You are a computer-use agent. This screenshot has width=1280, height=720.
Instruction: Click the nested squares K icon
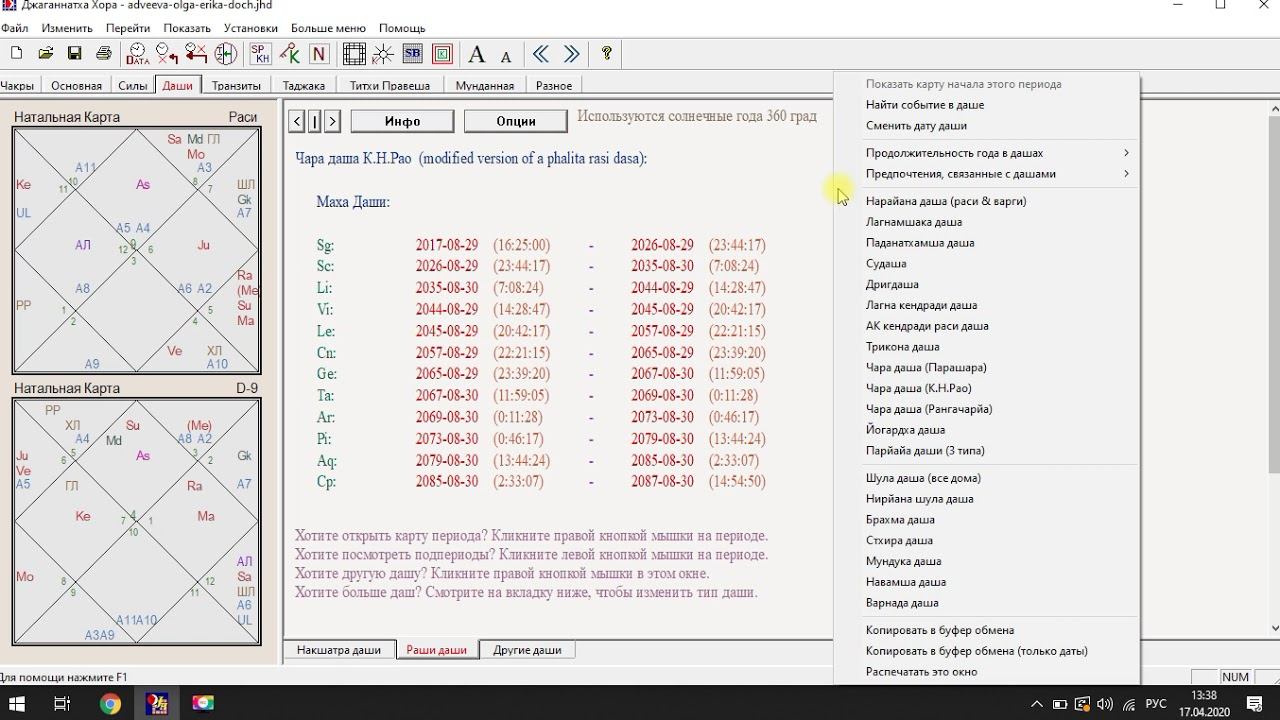point(442,53)
